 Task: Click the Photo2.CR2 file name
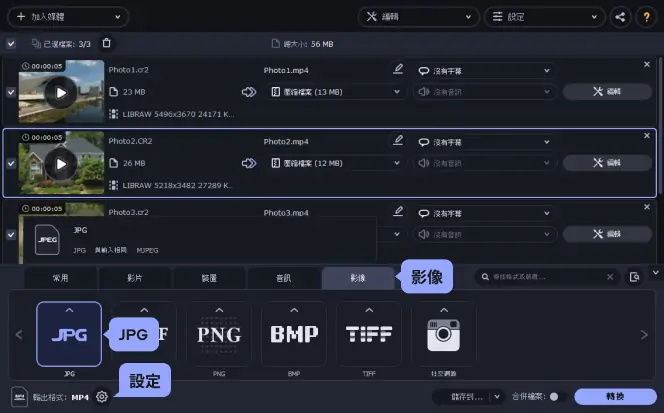130,141
